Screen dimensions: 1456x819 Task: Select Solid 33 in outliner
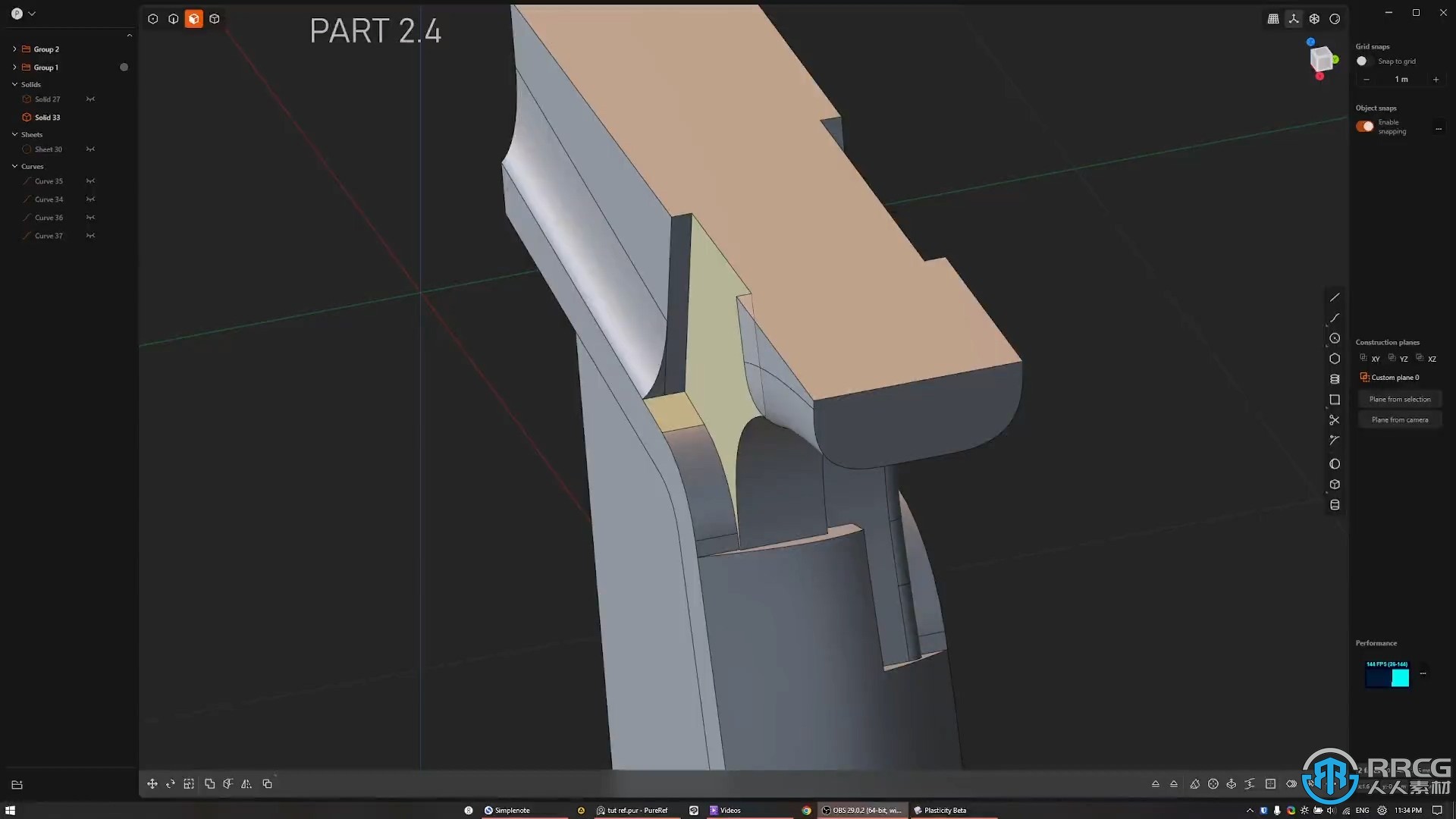tap(47, 117)
